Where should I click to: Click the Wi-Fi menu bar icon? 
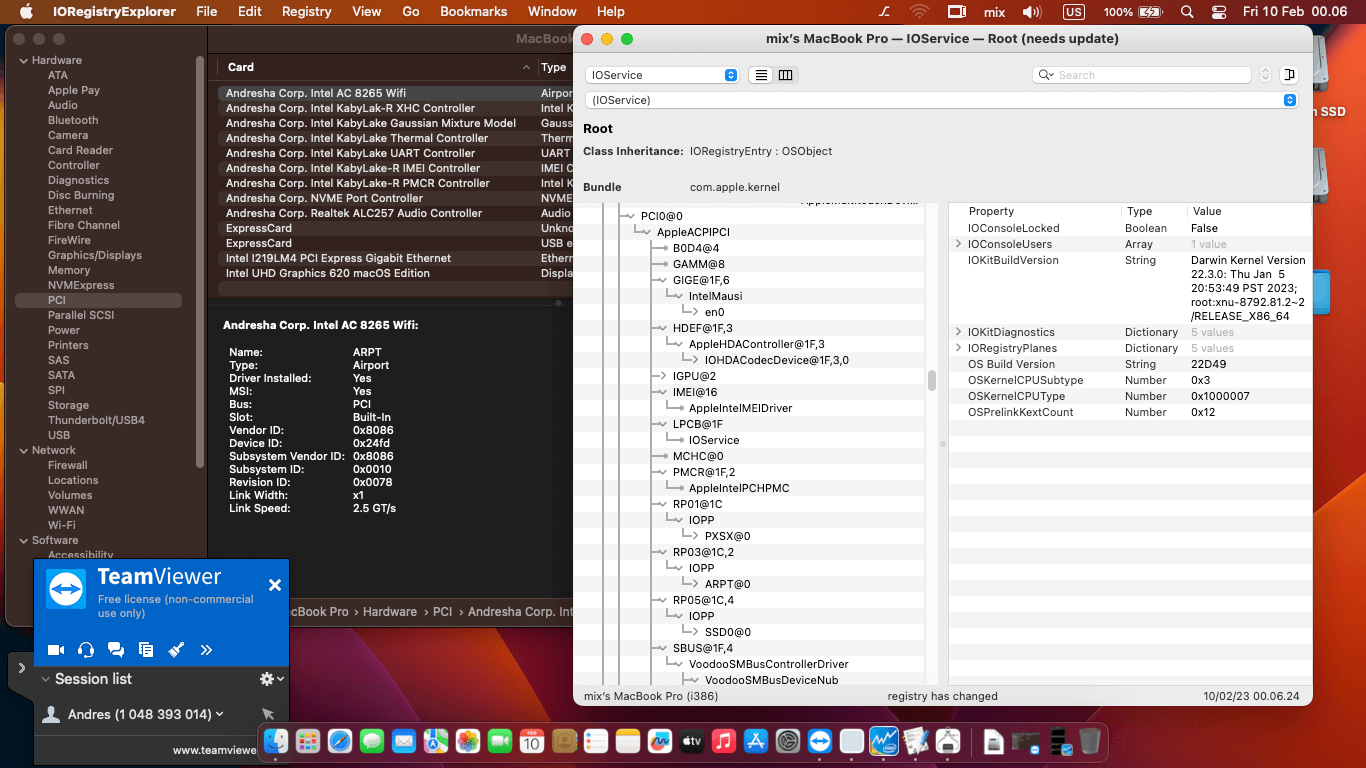click(919, 12)
